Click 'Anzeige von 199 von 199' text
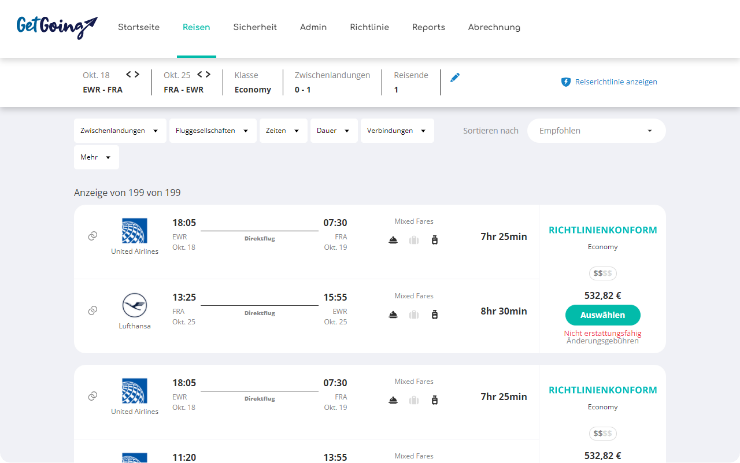 click(x=127, y=193)
